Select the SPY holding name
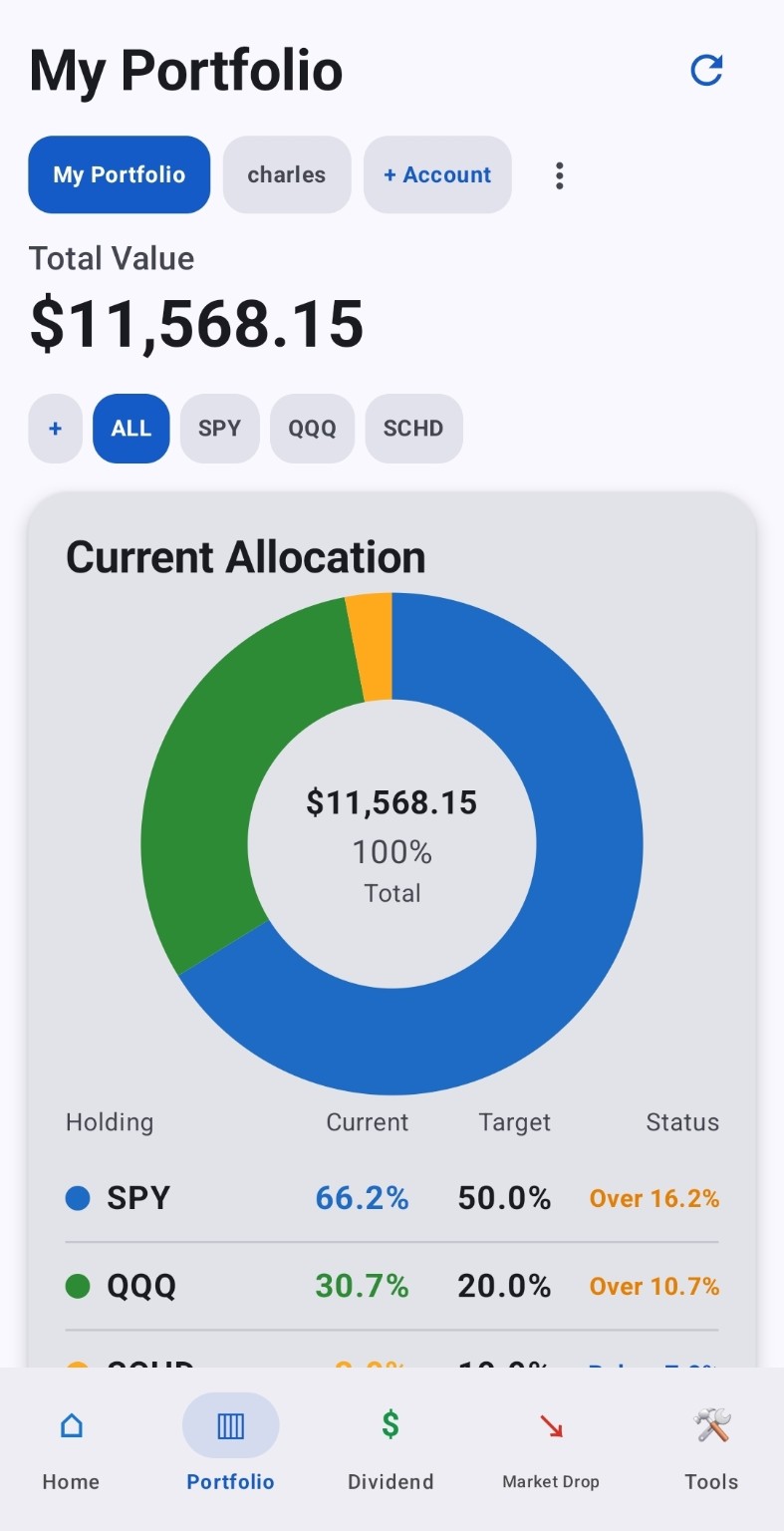 (x=138, y=1198)
